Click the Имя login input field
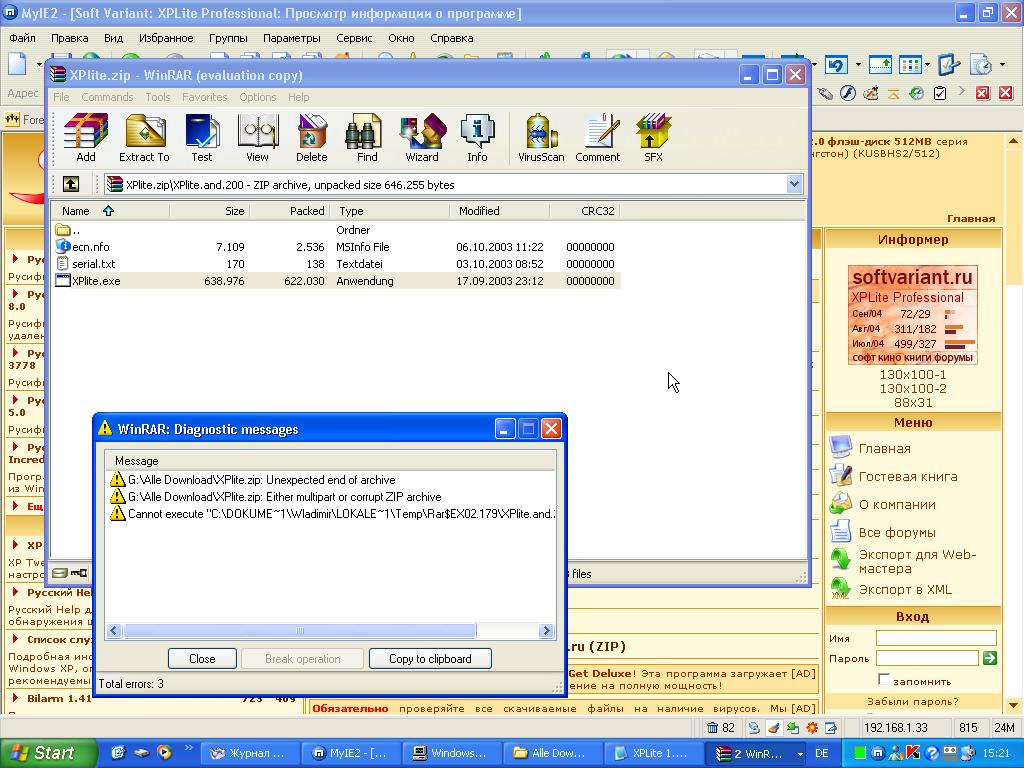 (936, 638)
